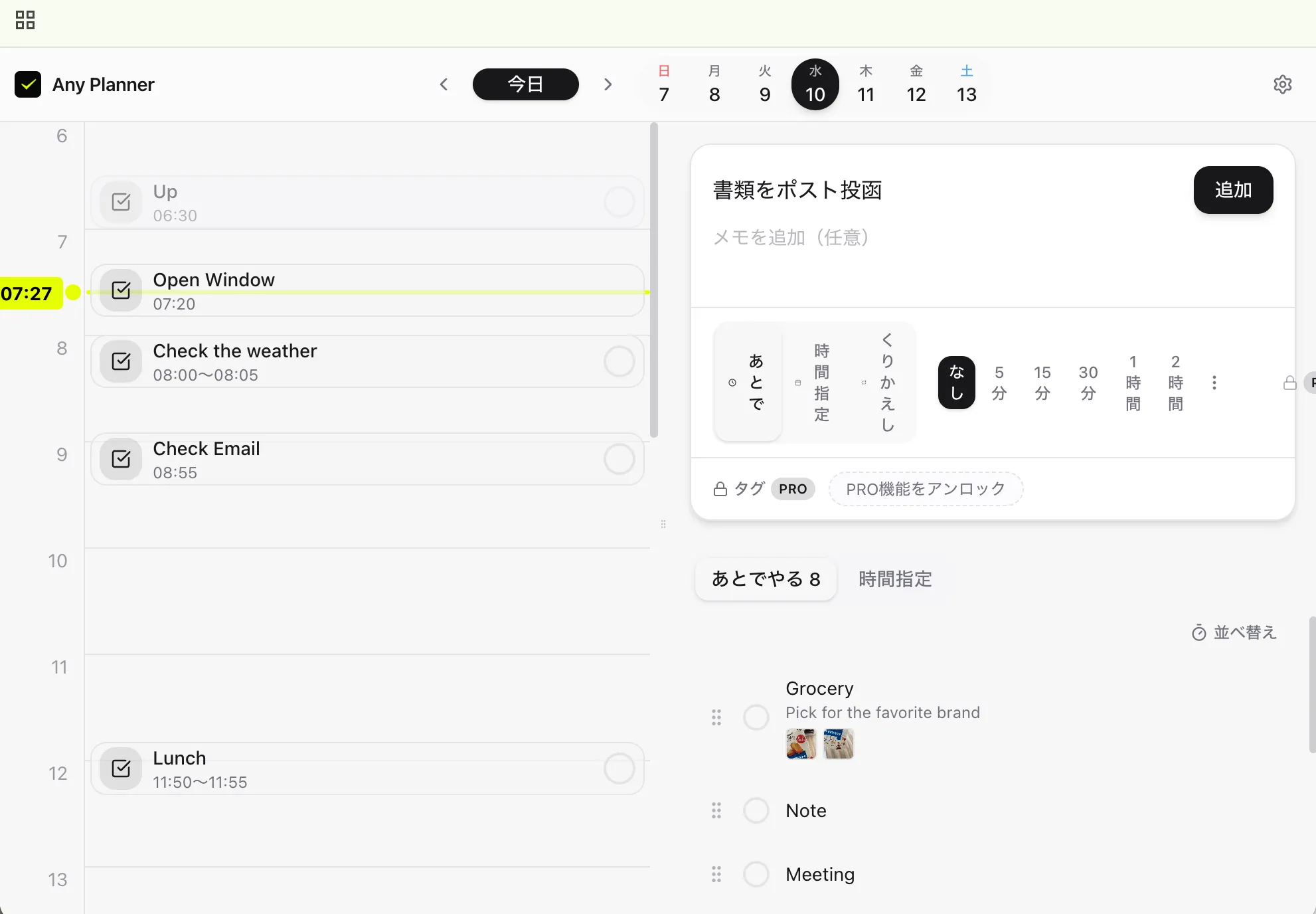Screen dimensions: 1316x914
Task: Select 5分 duration
Action: click(x=999, y=383)
